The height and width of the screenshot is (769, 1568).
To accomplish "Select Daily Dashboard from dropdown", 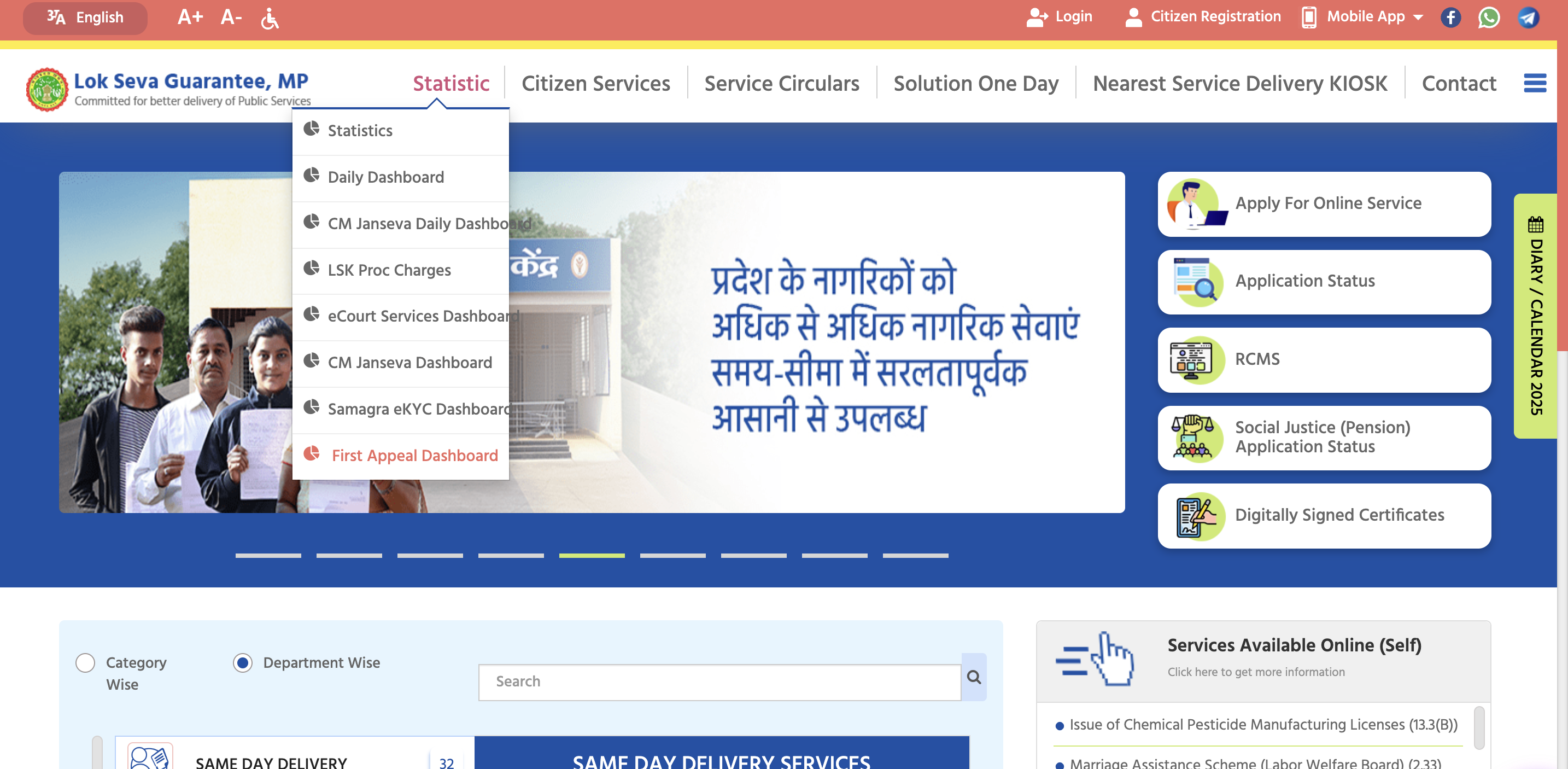I will click(x=385, y=177).
